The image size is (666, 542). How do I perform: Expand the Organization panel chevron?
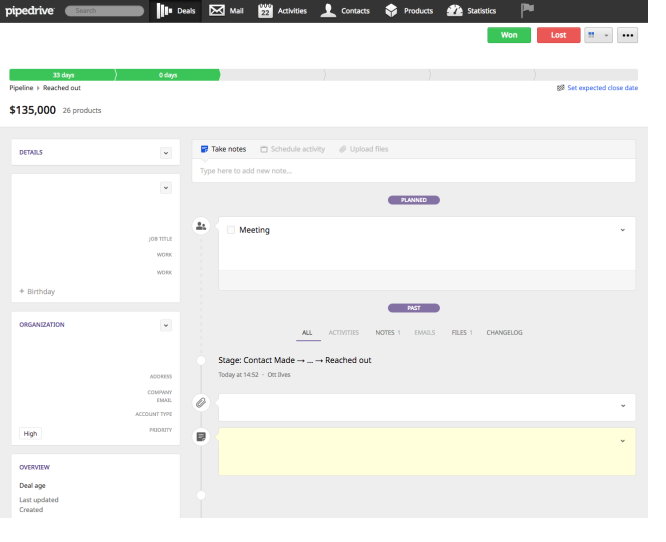pos(166,325)
